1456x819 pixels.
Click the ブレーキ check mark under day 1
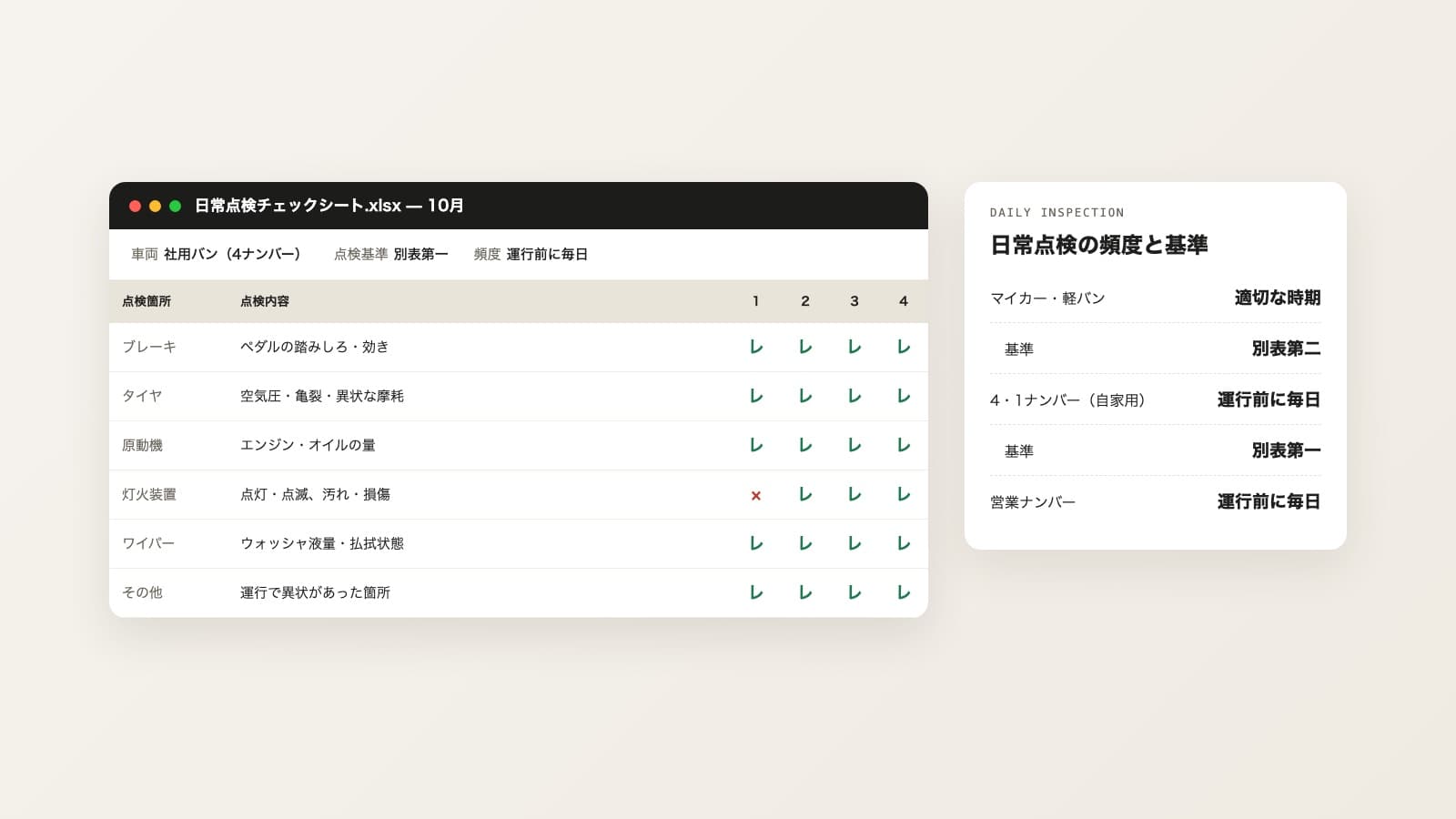(756, 347)
